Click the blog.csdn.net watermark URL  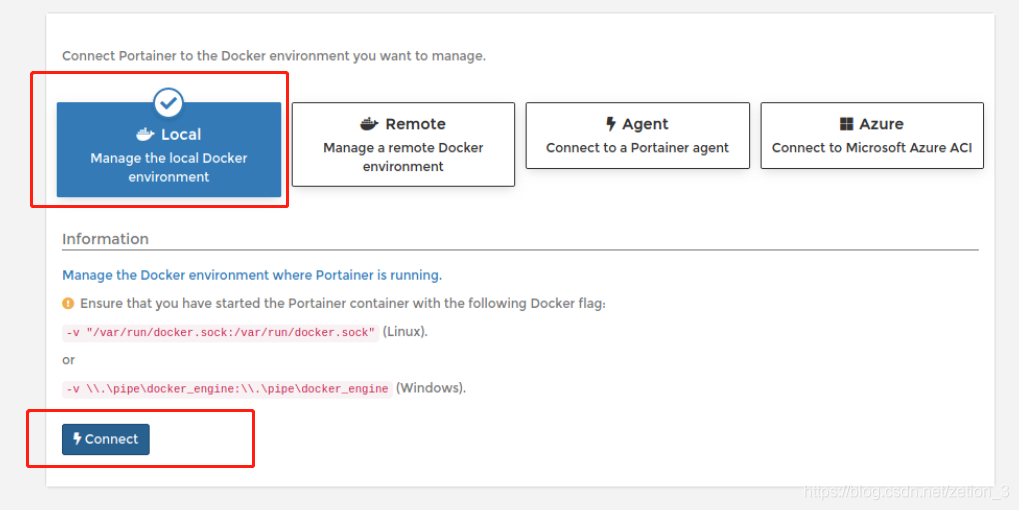click(907, 492)
